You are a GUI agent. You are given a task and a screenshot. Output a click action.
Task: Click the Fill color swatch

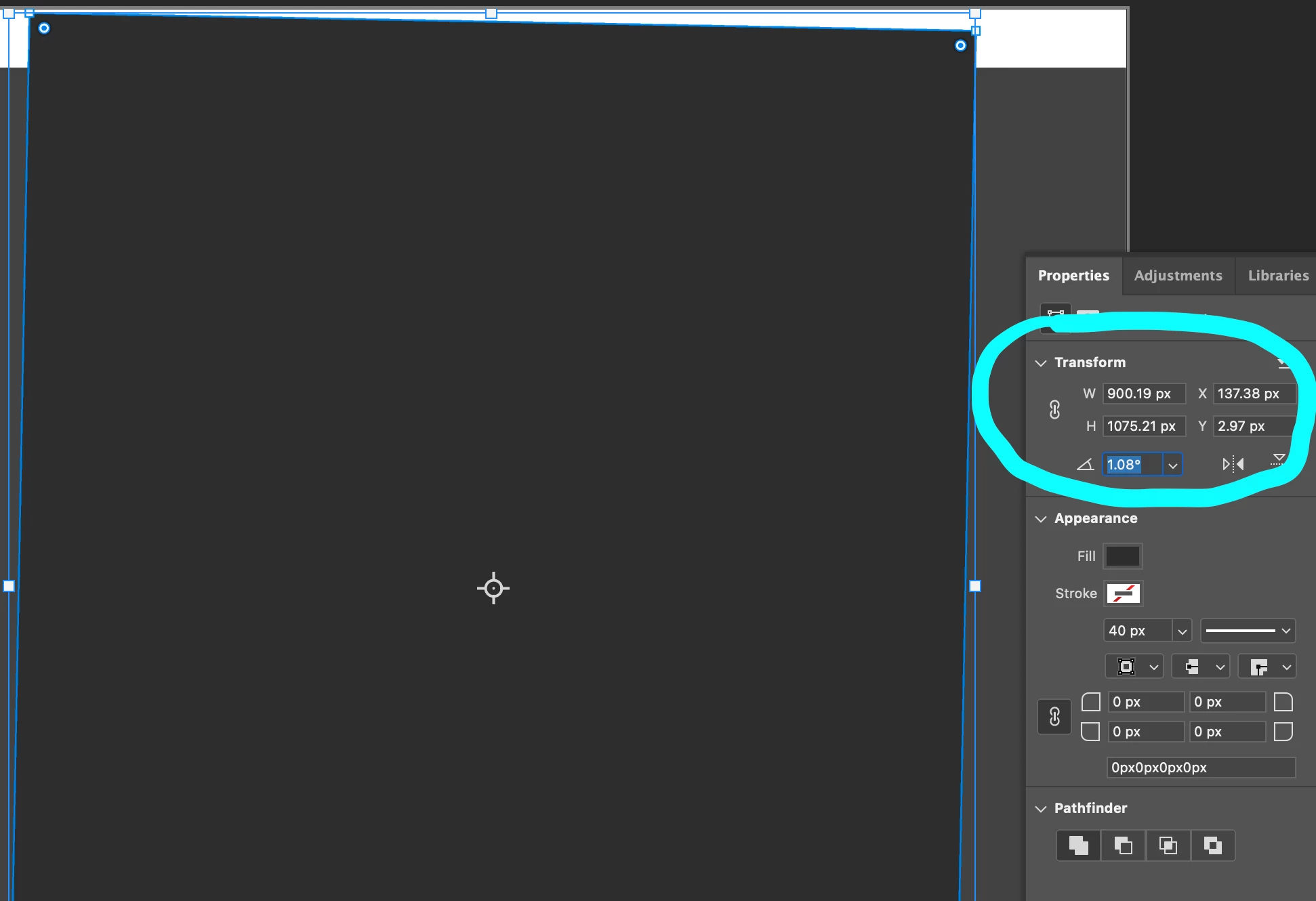click(1122, 556)
